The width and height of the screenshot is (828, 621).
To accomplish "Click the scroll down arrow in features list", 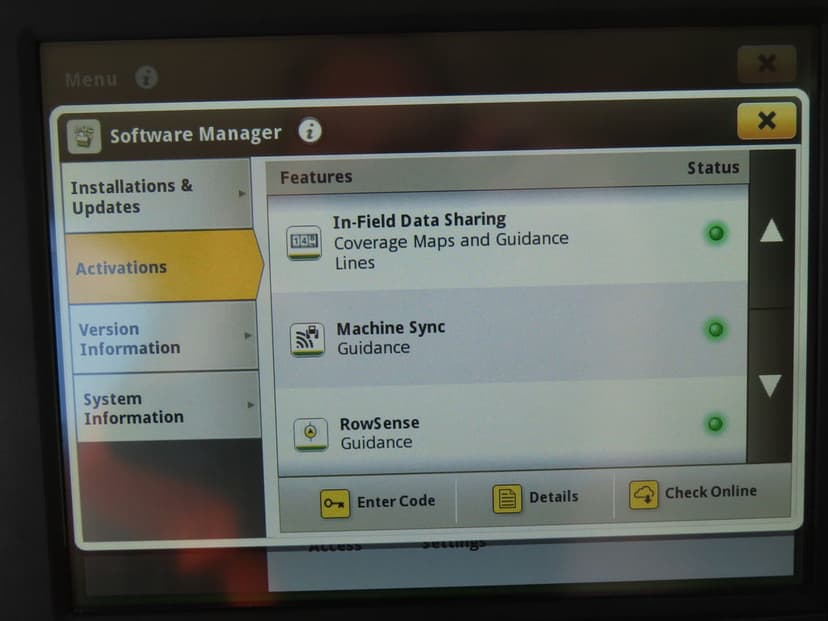I will [x=770, y=385].
